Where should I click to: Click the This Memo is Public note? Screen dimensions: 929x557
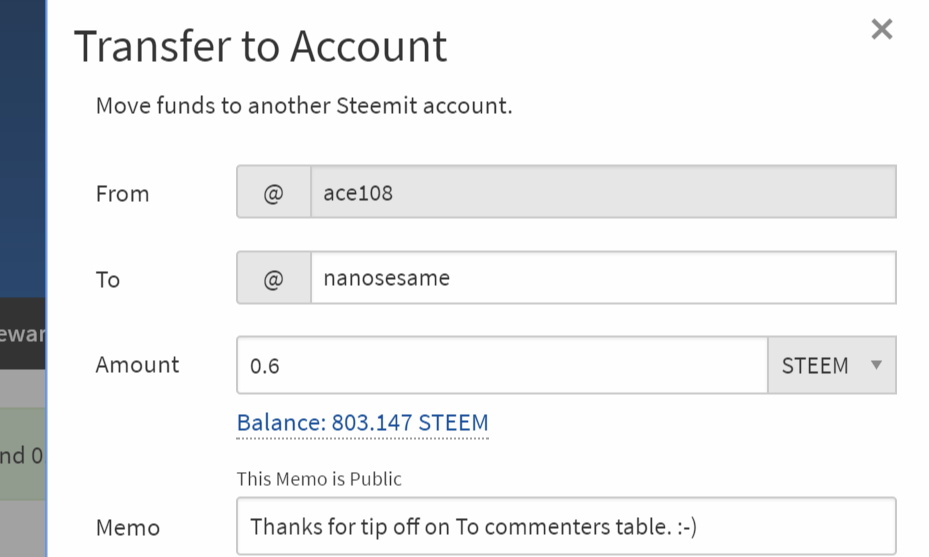pyautogui.click(x=319, y=479)
